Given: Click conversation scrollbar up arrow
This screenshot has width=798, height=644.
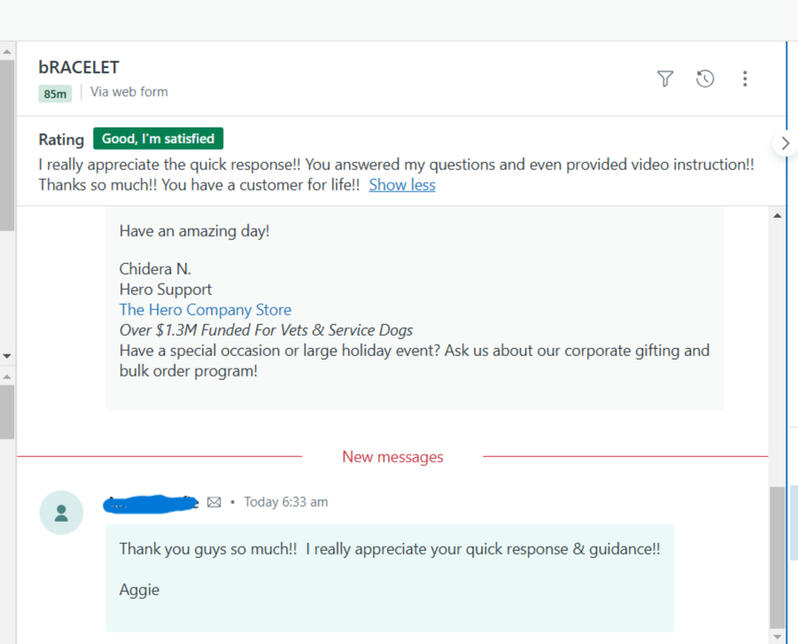Looking at the screenshot, I should (x=777, y=216).
